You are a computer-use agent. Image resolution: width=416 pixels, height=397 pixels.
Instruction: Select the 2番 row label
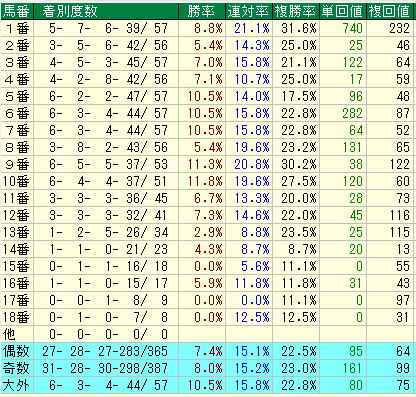[x=17, y=46]
